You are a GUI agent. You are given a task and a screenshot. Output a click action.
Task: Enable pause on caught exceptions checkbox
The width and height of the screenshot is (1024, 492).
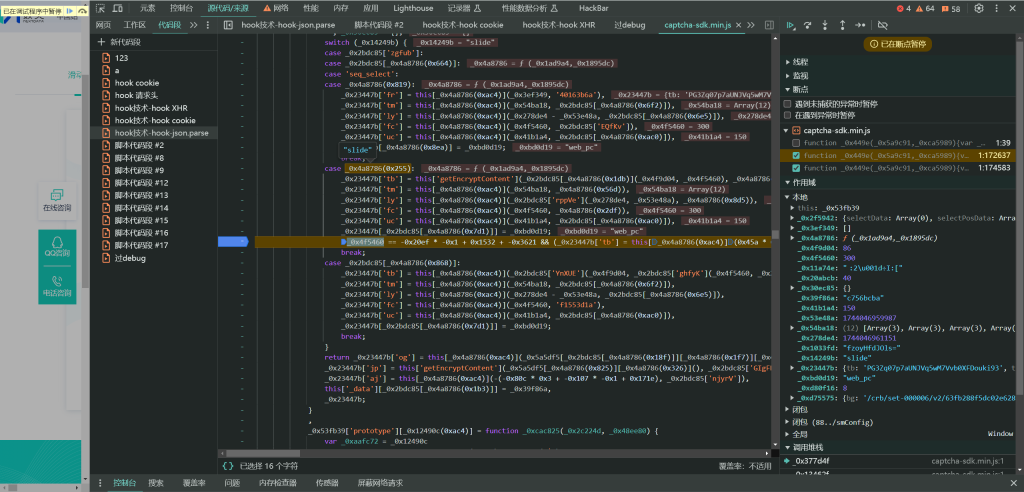[x=789, y=116]
